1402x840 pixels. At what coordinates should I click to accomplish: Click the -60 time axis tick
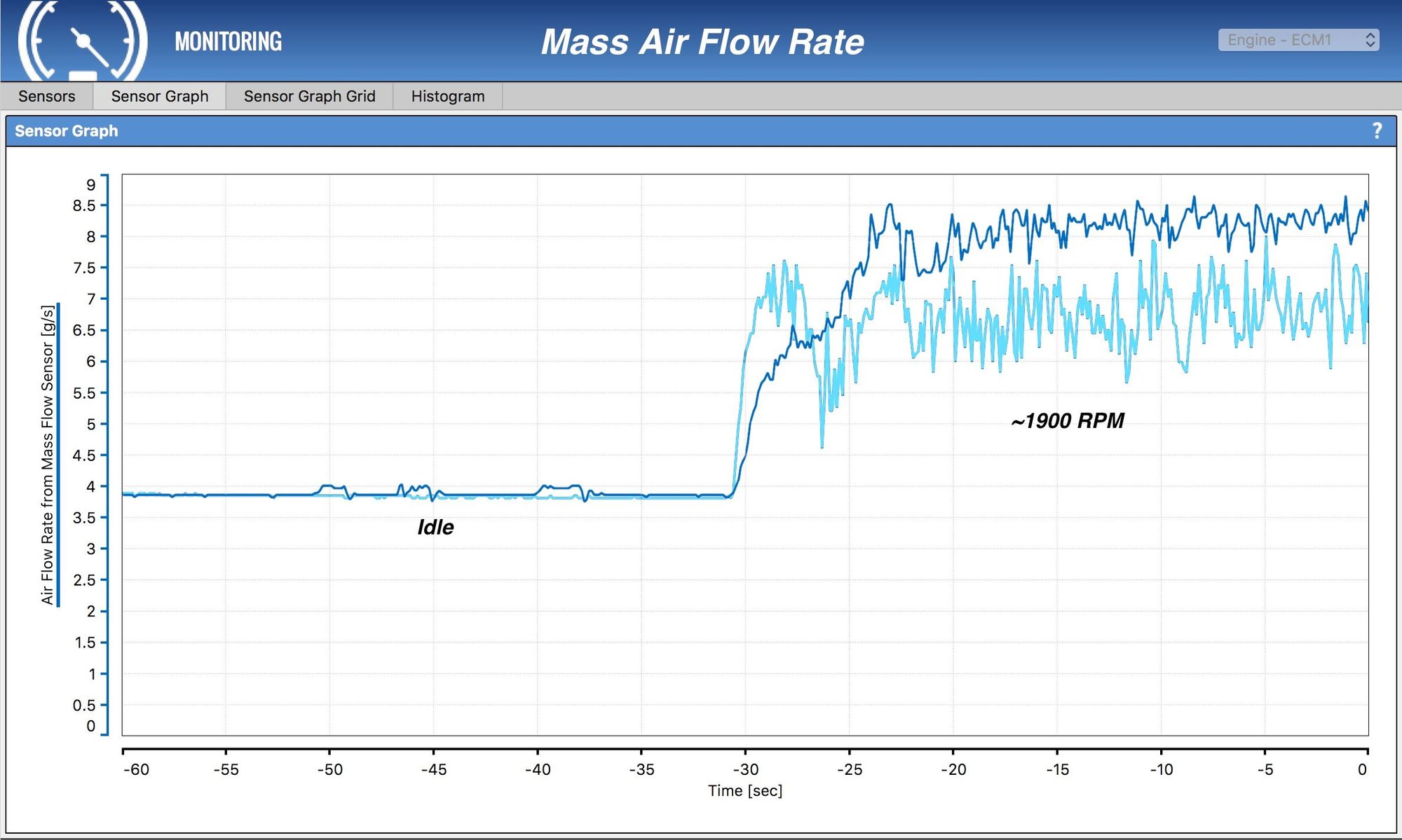(136, 769)
